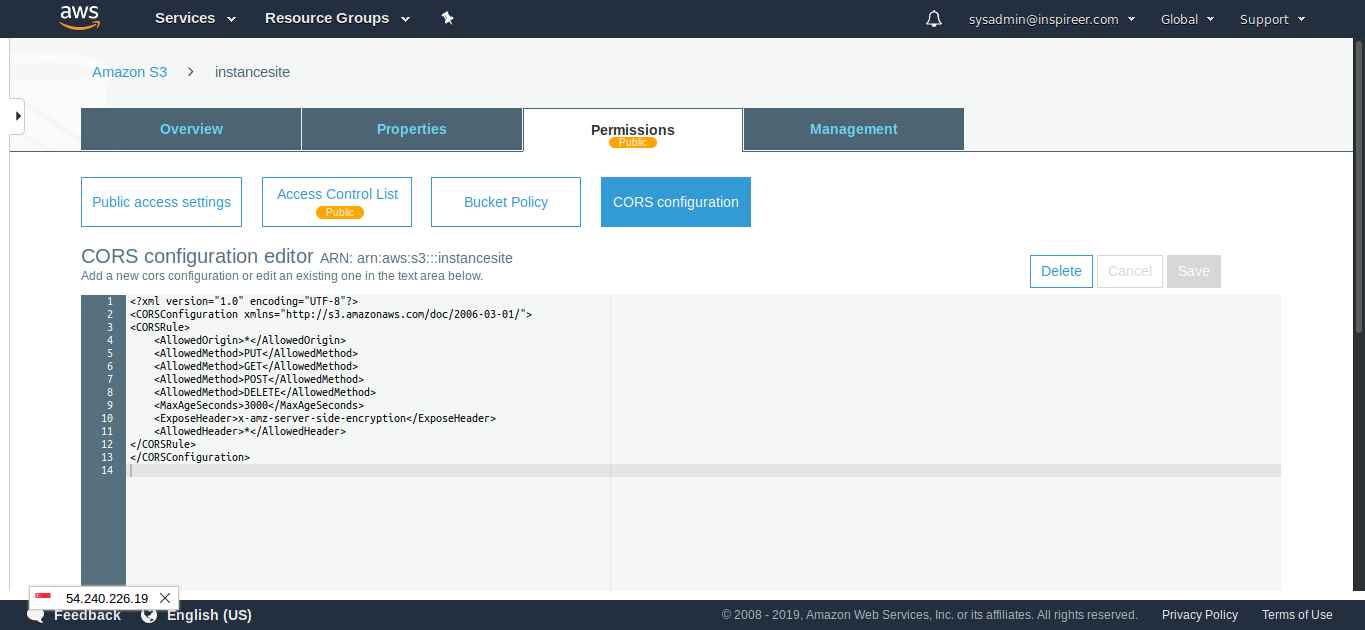Viewport: 1365px width, 630px height.
Task: Expand the Resource Groups dropdown
Action: (337, 18)
